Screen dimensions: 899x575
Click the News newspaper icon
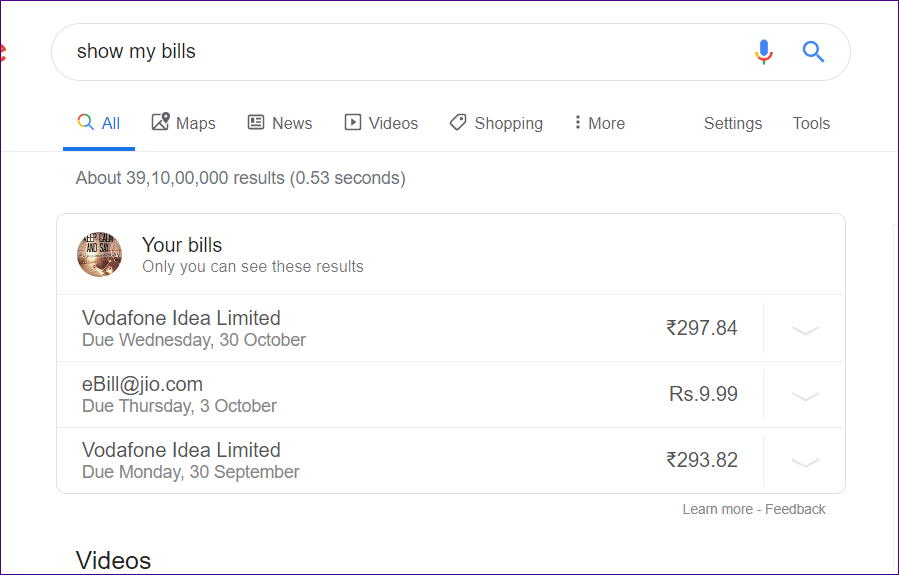pos(256,122)
